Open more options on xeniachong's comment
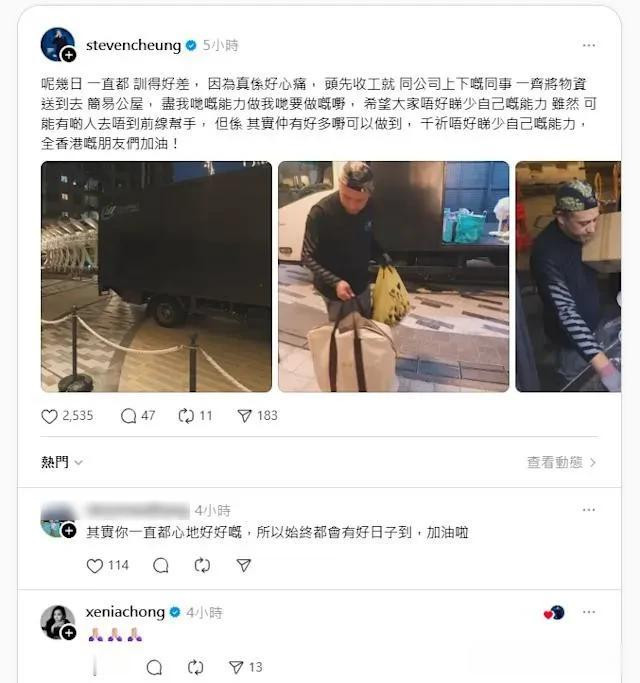 coord(589,612)
